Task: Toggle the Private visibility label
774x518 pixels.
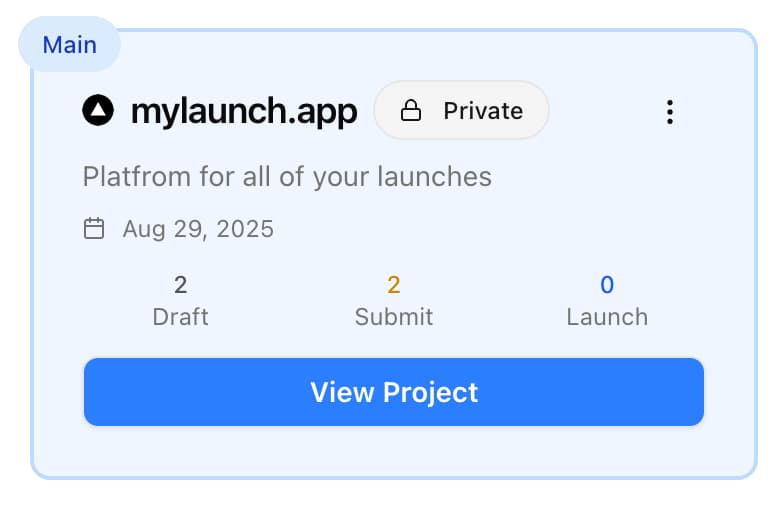Action: point(483,111)
